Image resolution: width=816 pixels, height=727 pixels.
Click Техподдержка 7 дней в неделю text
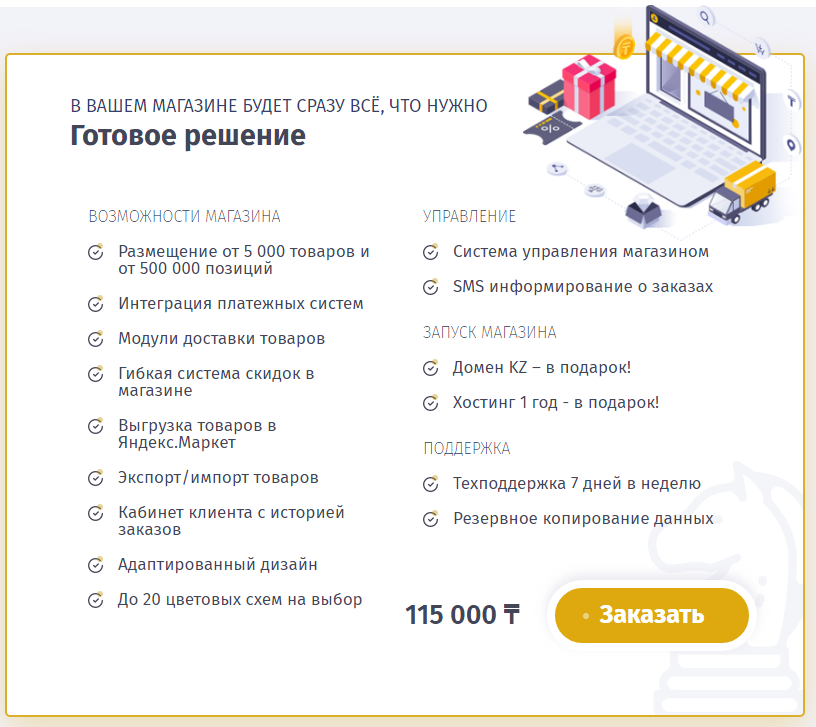tap(577, 484)
